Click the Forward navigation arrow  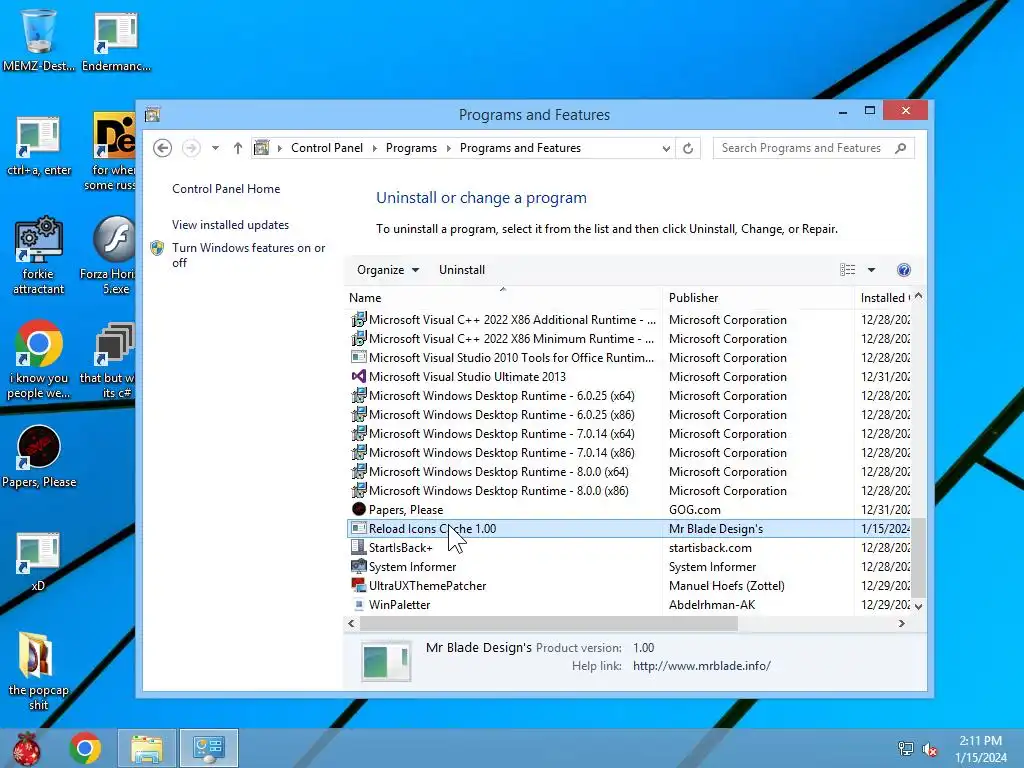tap(191, 148)
